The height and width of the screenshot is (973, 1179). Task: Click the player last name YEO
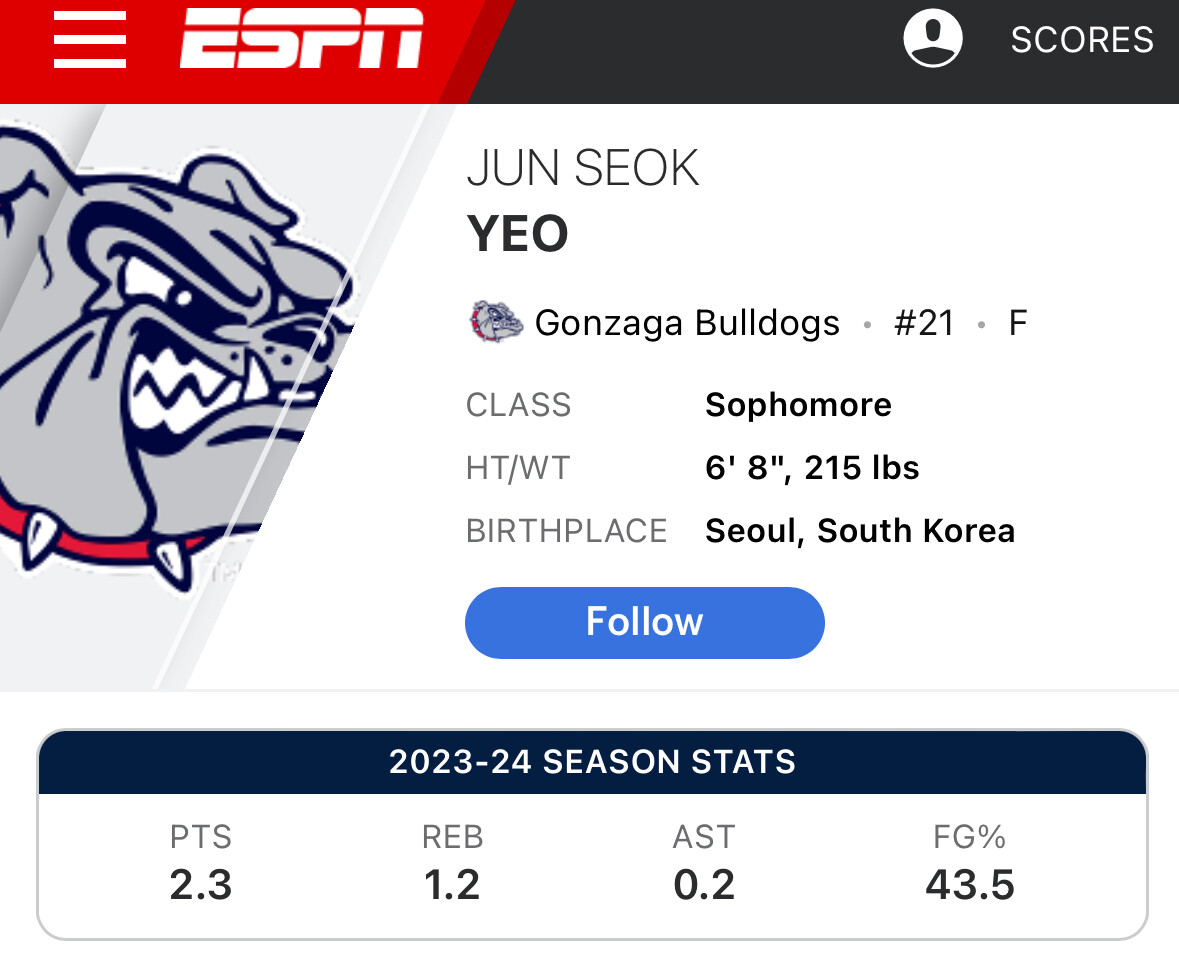517,235
